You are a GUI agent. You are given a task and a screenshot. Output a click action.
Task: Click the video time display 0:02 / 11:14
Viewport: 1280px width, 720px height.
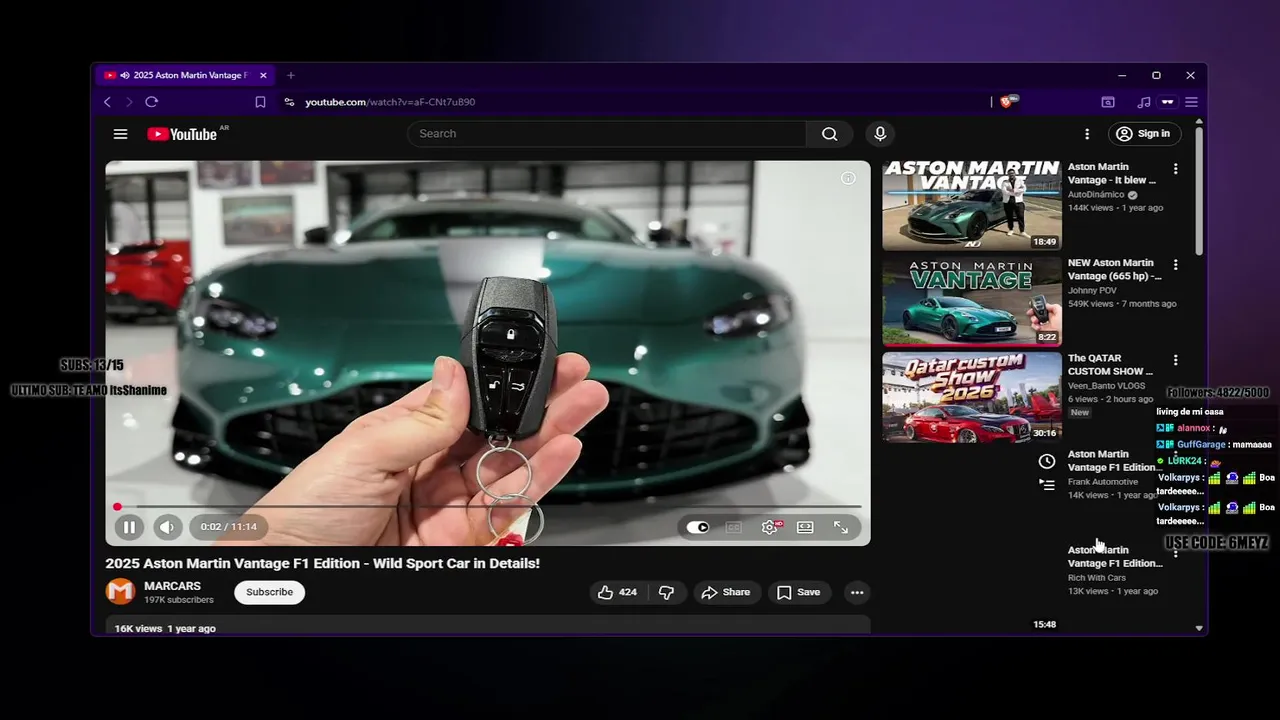[x=228, y=527]
